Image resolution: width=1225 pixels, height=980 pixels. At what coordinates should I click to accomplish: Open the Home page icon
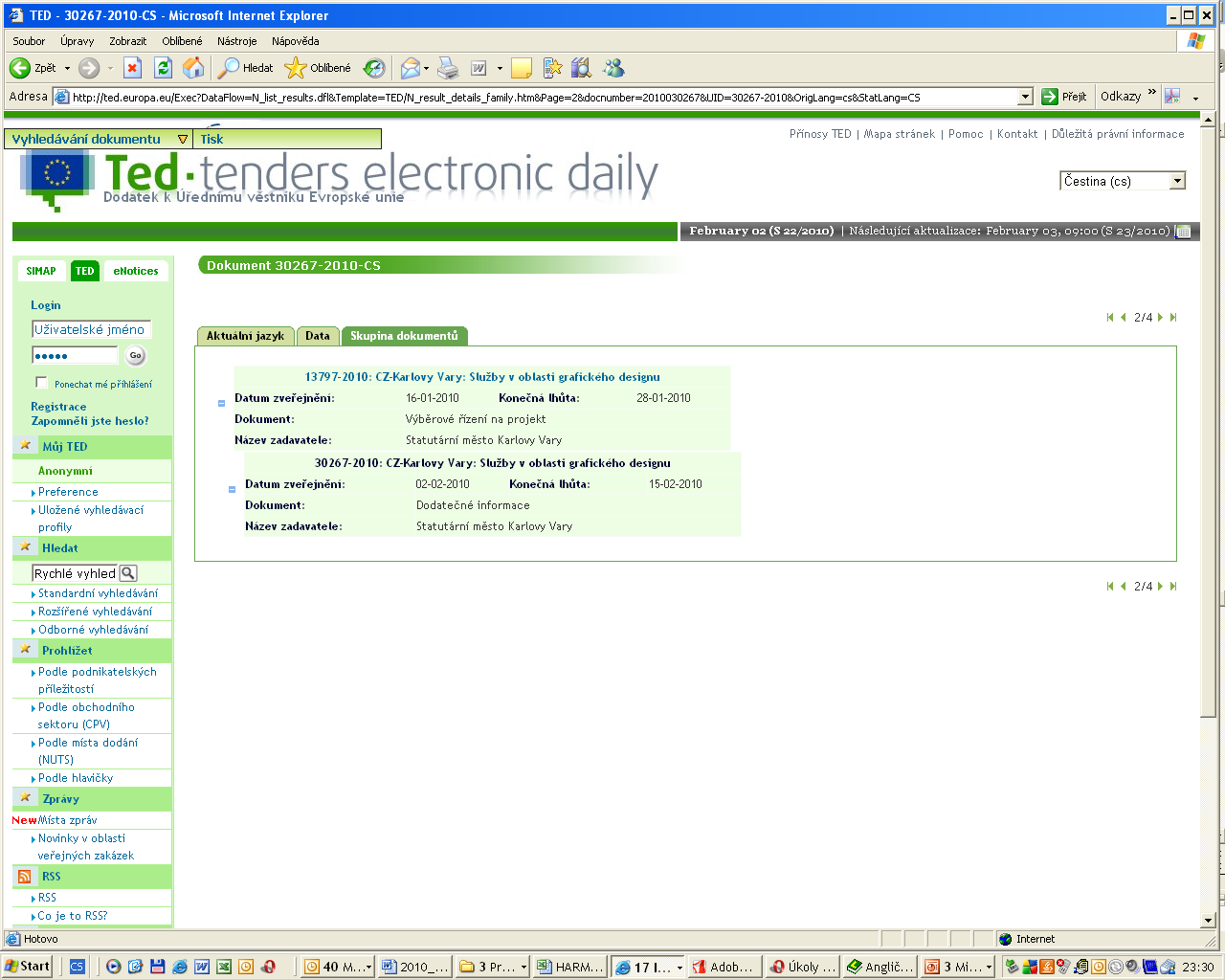[x=193, y=68]
